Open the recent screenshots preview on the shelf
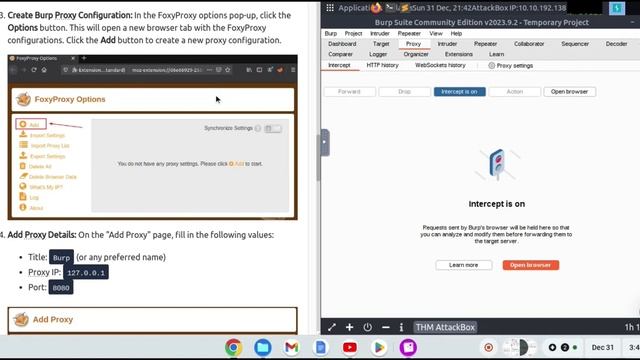Image resolution: width=640 pixels, height=360 pixels. point(519,347)
